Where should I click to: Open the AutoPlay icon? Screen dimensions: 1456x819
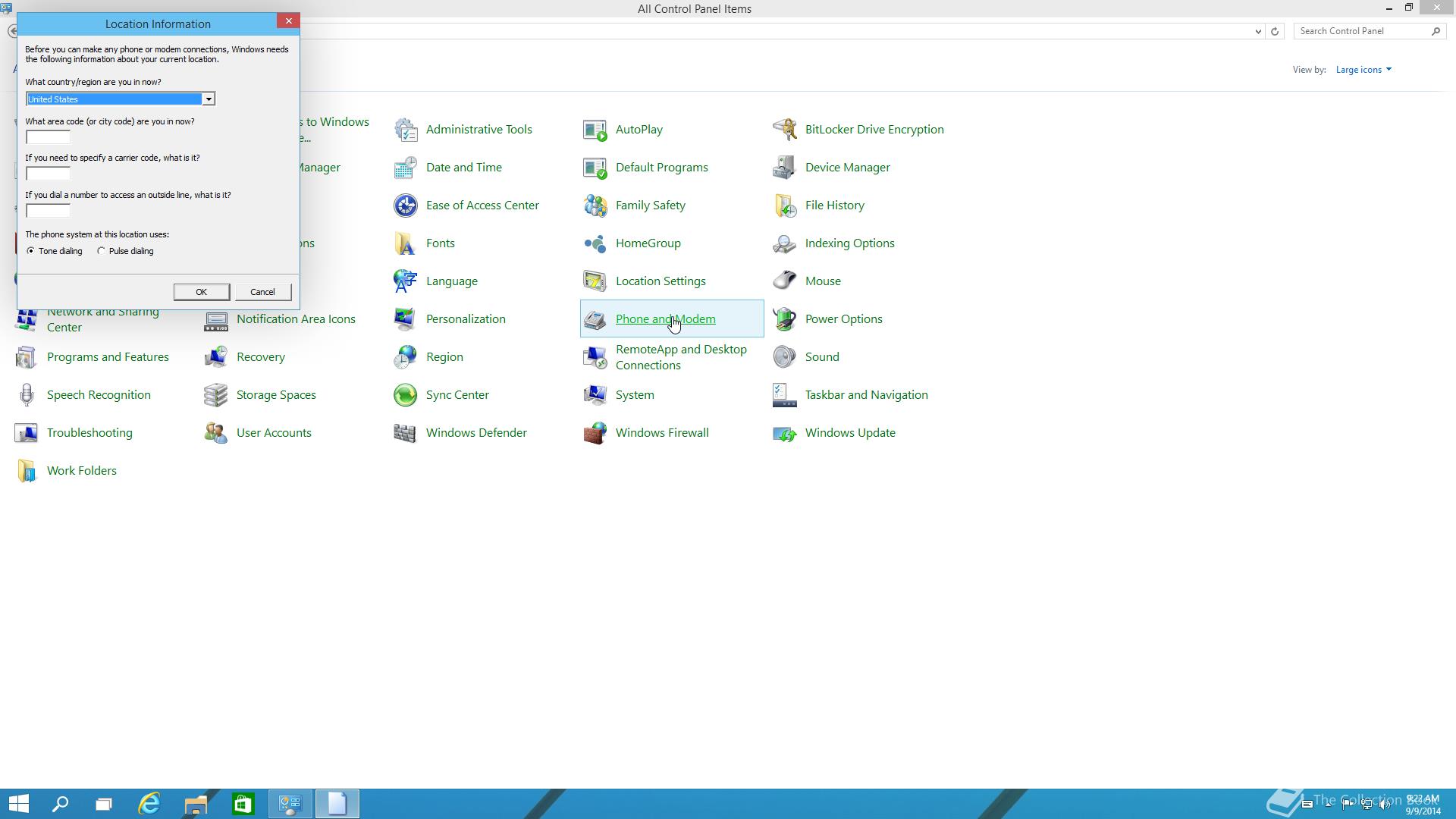[595, 130]
